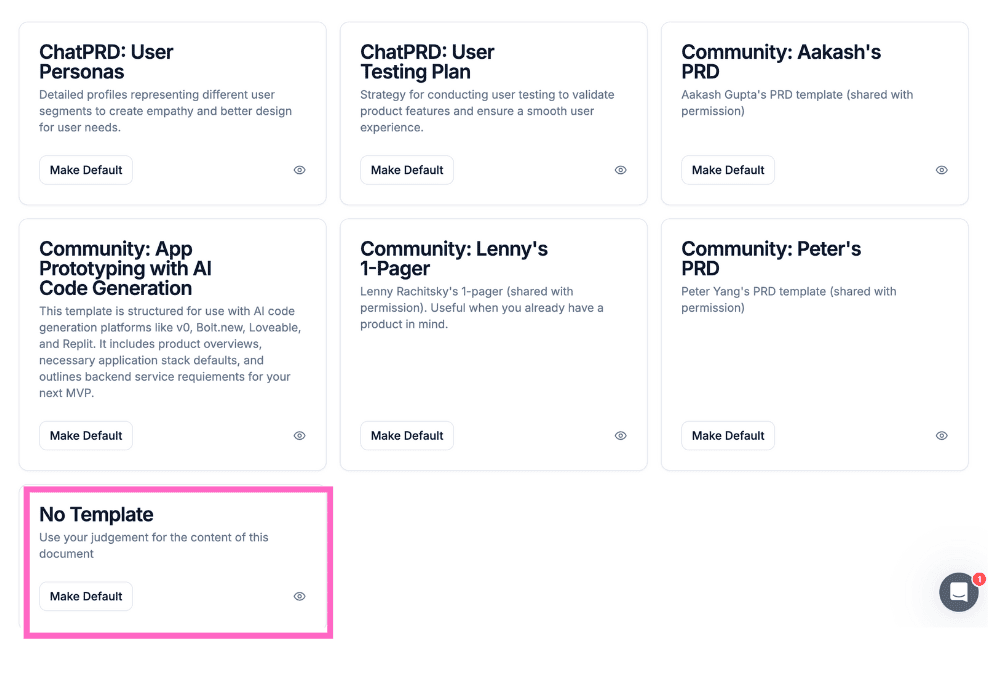Preview App Prototyping with AI Code Generation template
Screen dimensions: 998x676
[x=299, y=436]
